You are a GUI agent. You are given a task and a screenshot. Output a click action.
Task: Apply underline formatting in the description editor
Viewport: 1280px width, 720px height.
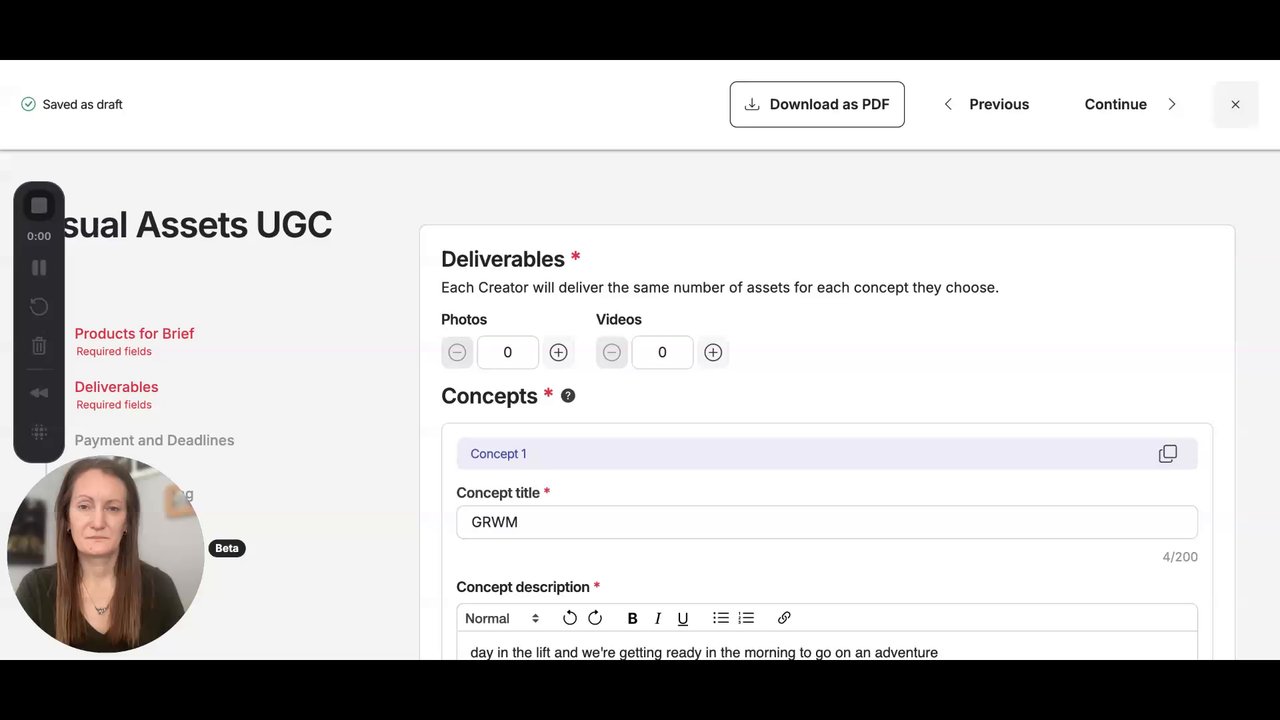tap(683, 618)
